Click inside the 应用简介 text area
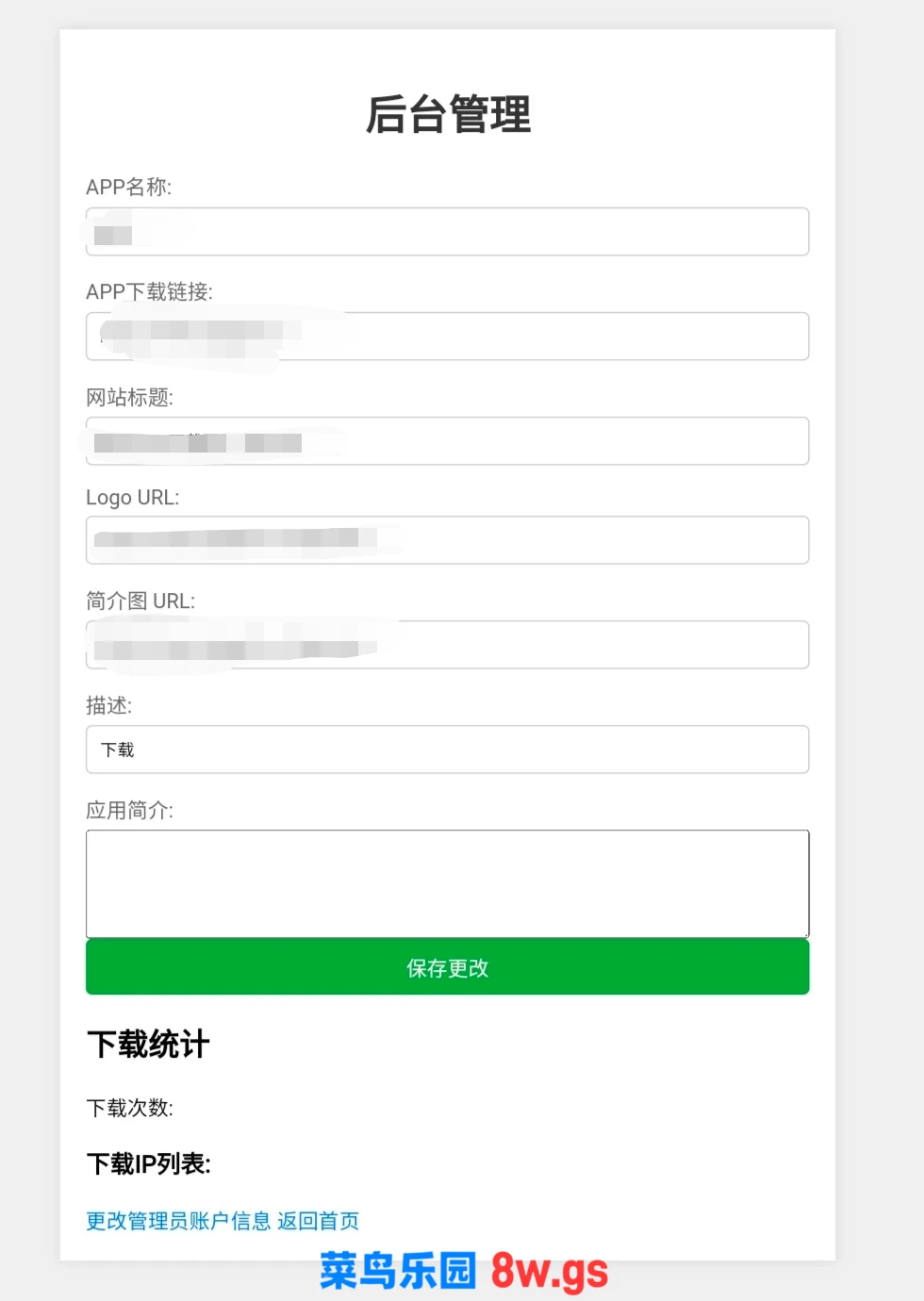This screenshot has height=1301, width=924. click(447, 883)
